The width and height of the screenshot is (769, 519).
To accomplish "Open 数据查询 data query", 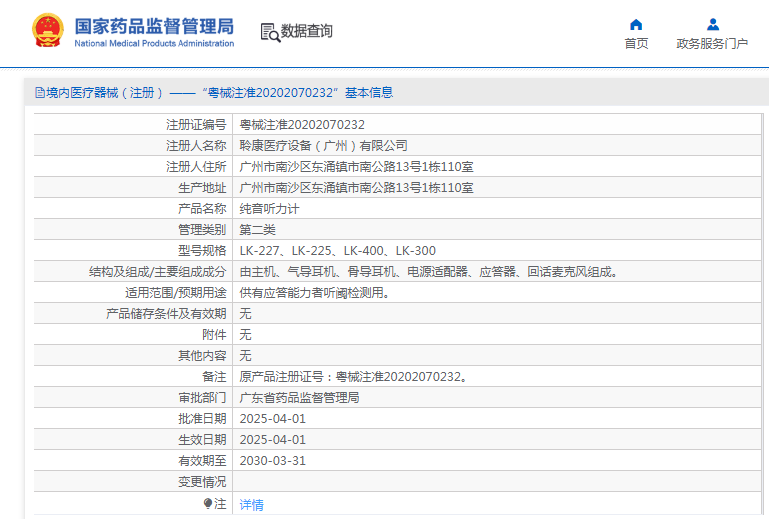I will tap(307, 31).
